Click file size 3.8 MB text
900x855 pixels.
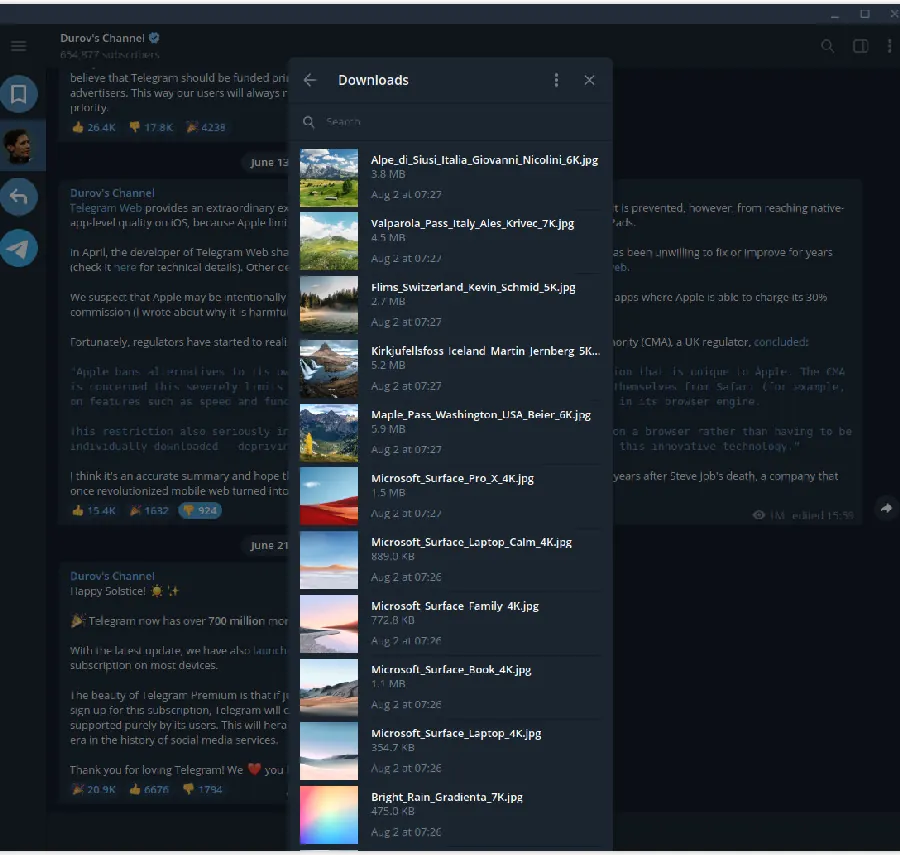pos(388,174)
